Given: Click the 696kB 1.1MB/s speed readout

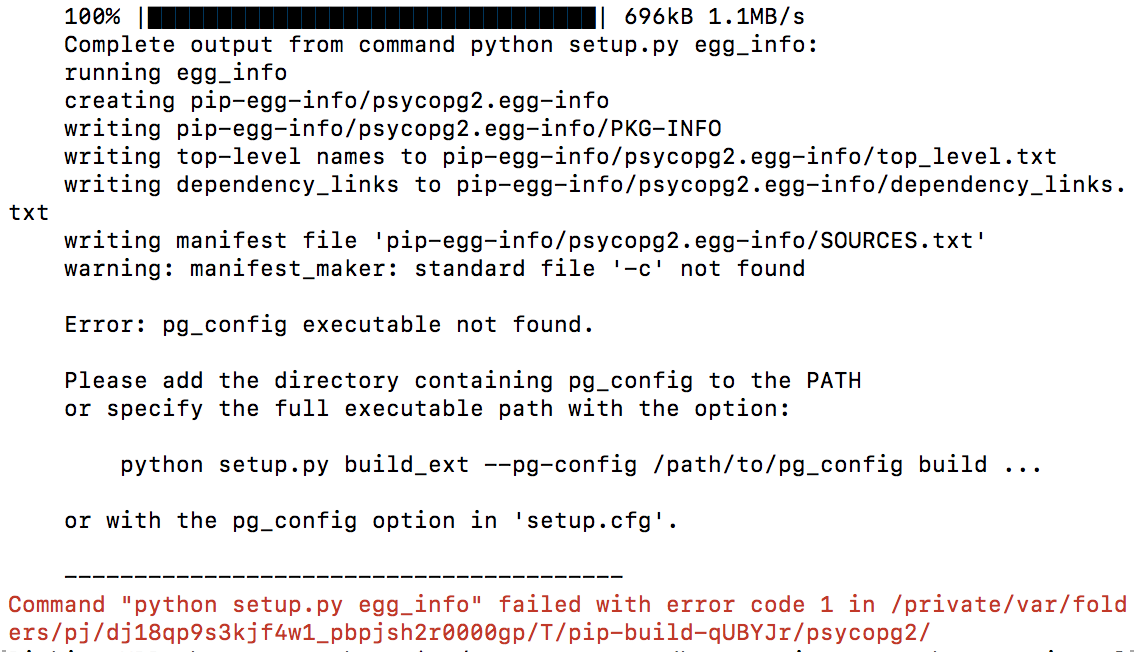Looking at the screenshot, I should 714,17.
